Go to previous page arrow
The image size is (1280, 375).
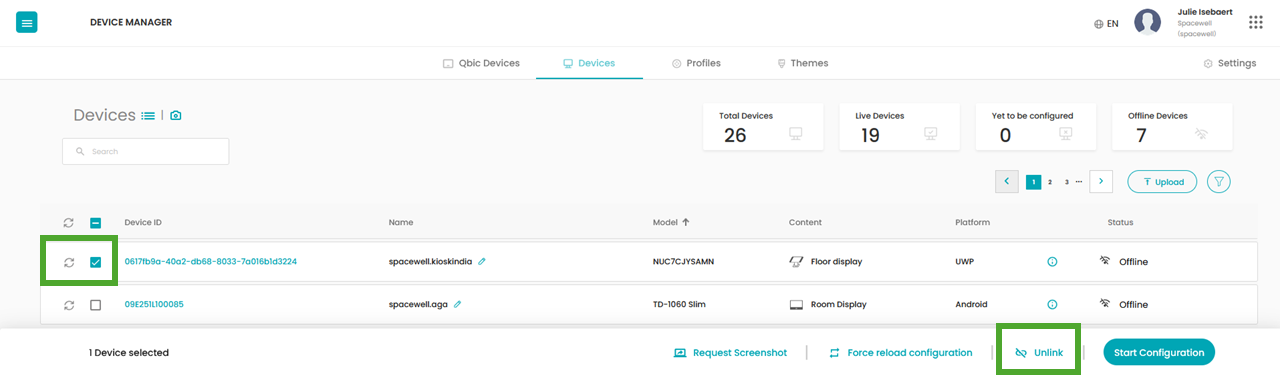1007,181
